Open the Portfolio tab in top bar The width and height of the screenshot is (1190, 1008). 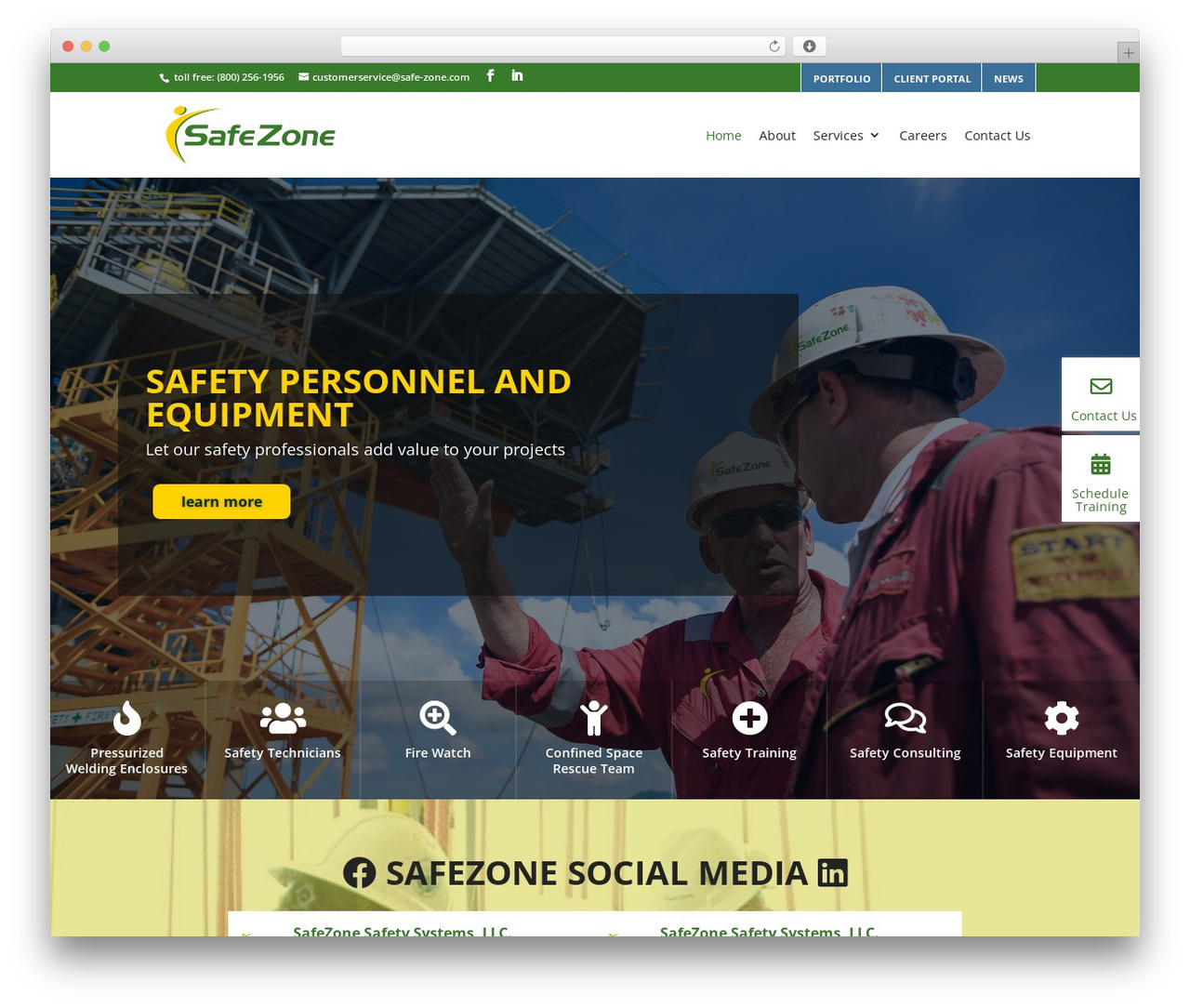pos(841,78)
